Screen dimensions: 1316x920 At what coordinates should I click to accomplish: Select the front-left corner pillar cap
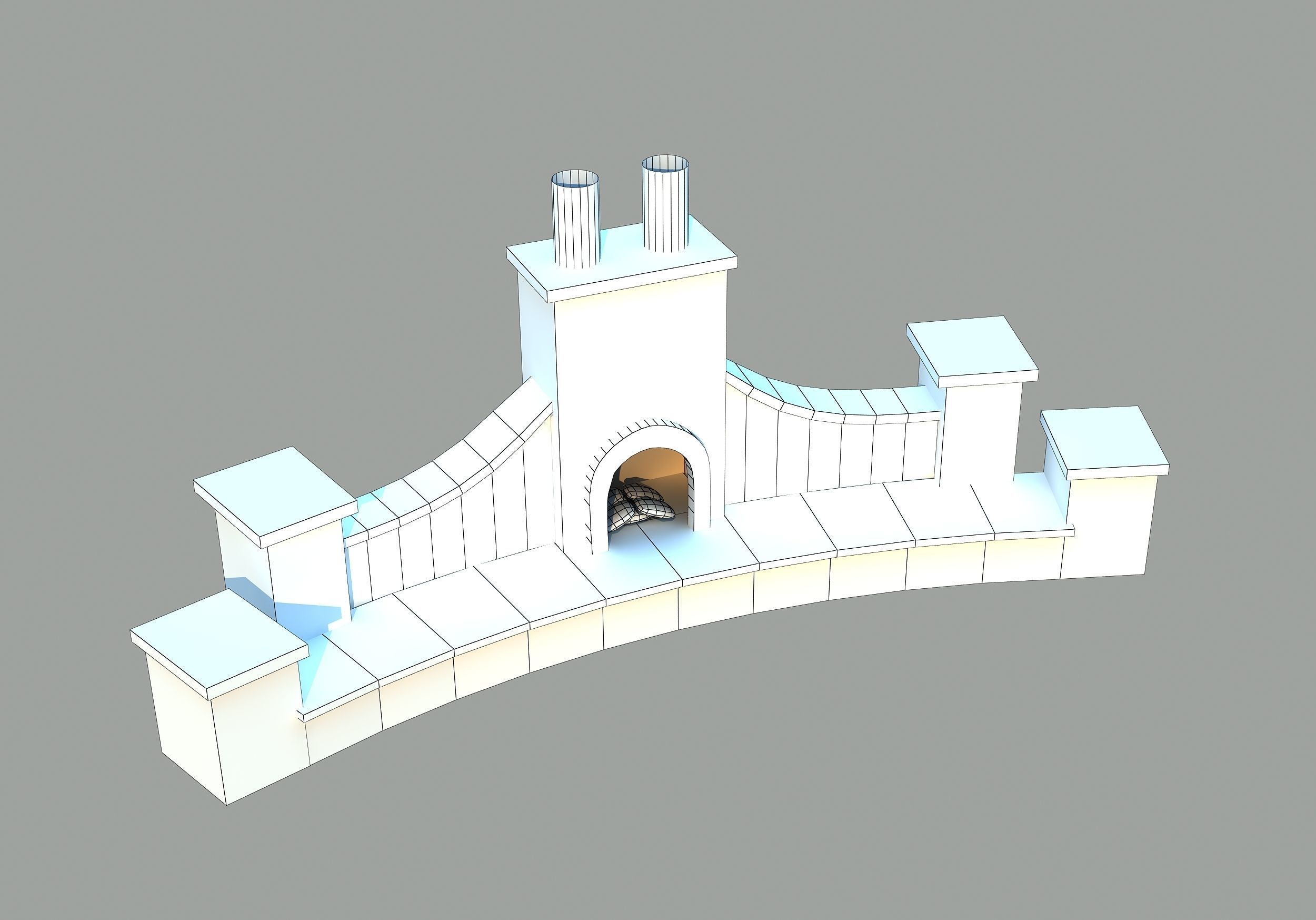coord(220,644)
